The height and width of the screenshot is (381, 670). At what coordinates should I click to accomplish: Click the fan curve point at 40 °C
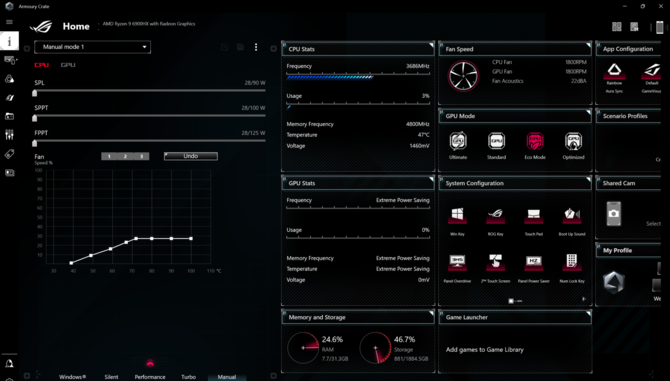coord(71,263)
